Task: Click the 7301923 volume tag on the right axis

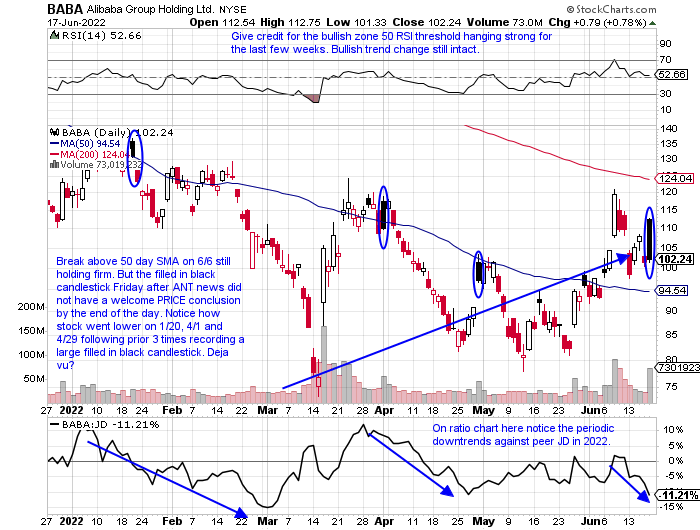Action: coord(677,367)
